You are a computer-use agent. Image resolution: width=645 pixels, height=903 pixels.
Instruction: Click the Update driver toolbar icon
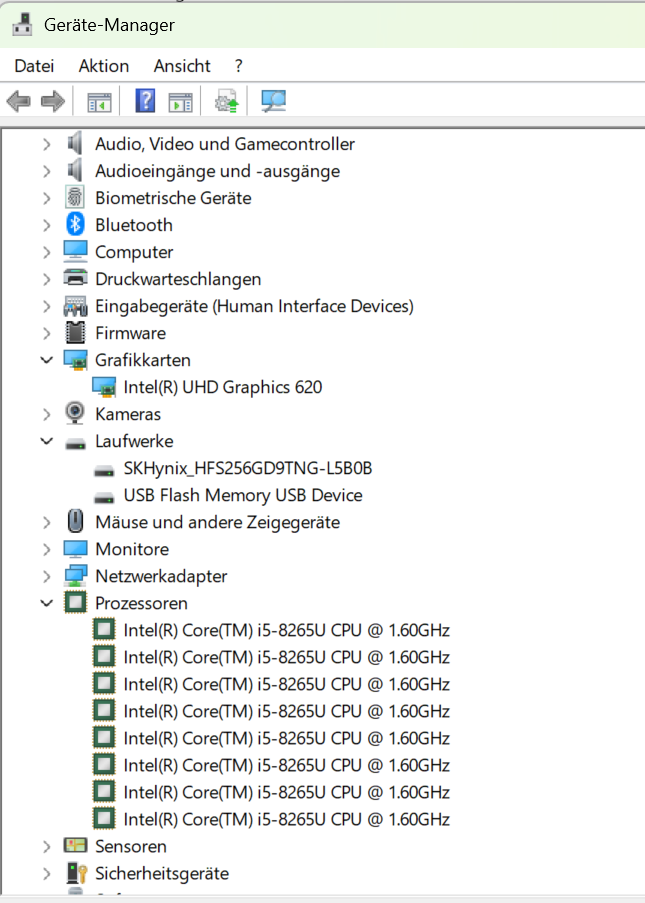226,101
